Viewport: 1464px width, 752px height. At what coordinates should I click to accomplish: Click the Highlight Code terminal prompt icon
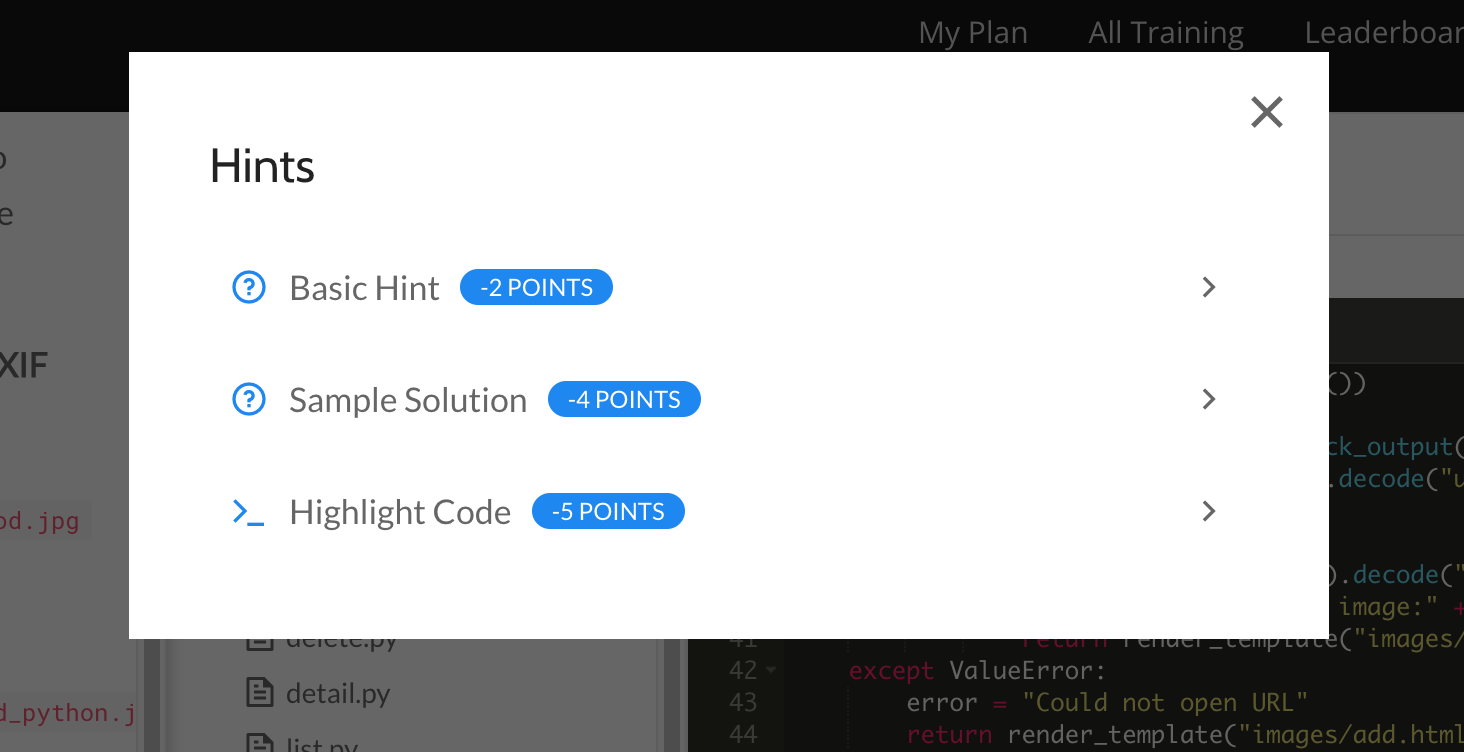(248, 512)
